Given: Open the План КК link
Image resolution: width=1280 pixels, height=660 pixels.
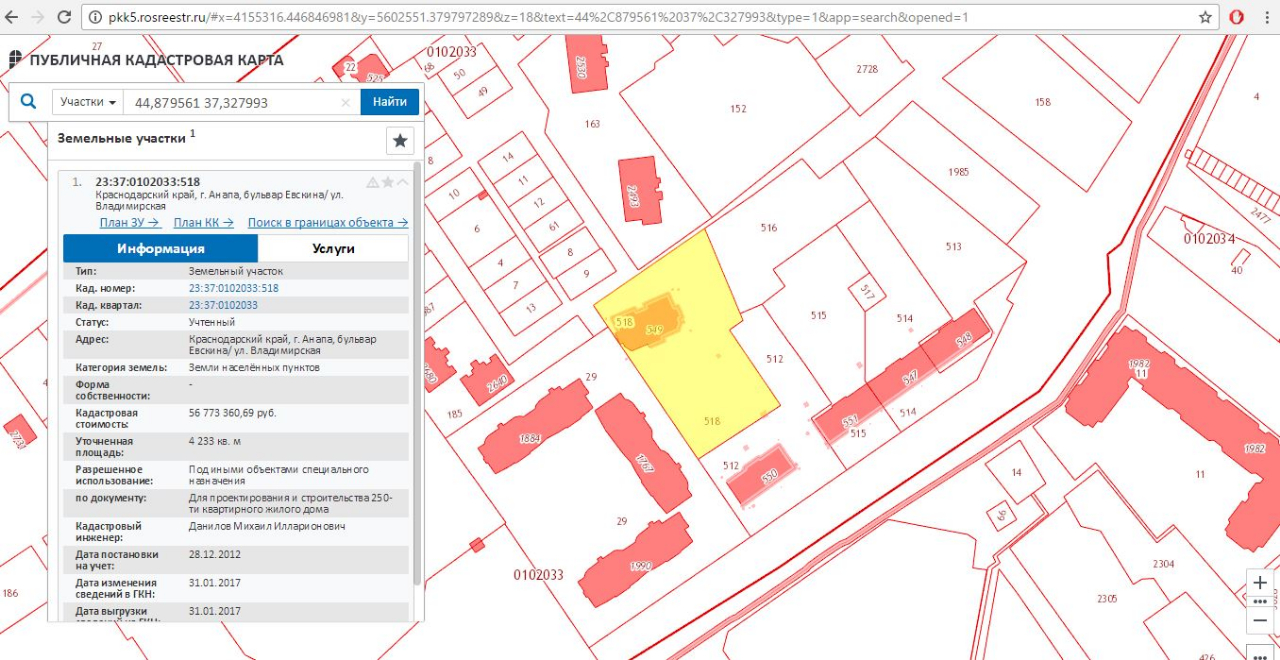Looking at the screenshot, I should (x=203, y=223).
